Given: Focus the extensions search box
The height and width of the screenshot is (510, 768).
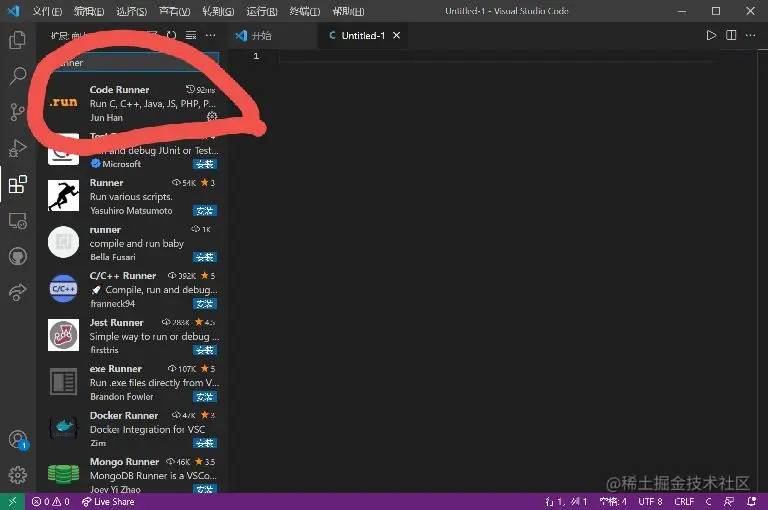Looking at the screenshot, I should click(133, 63).
